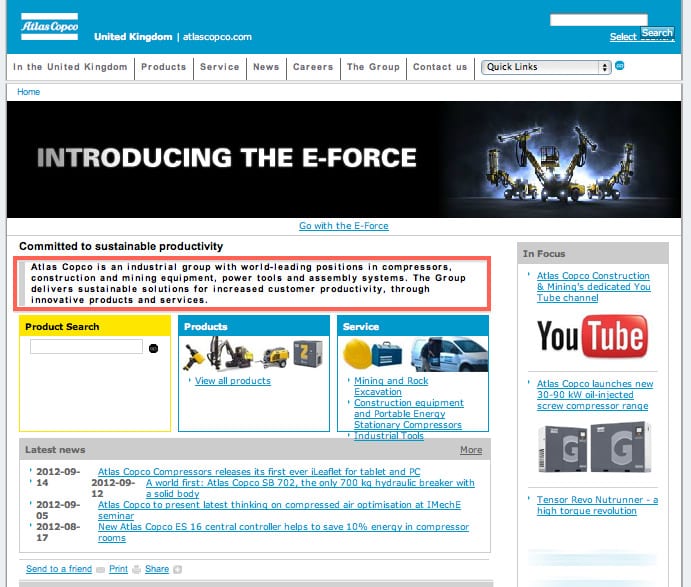The image size is (691, 587).
Task: Click the Mining and Rock Excavation link
Action: pyautogui.click(x=391, y=386)
